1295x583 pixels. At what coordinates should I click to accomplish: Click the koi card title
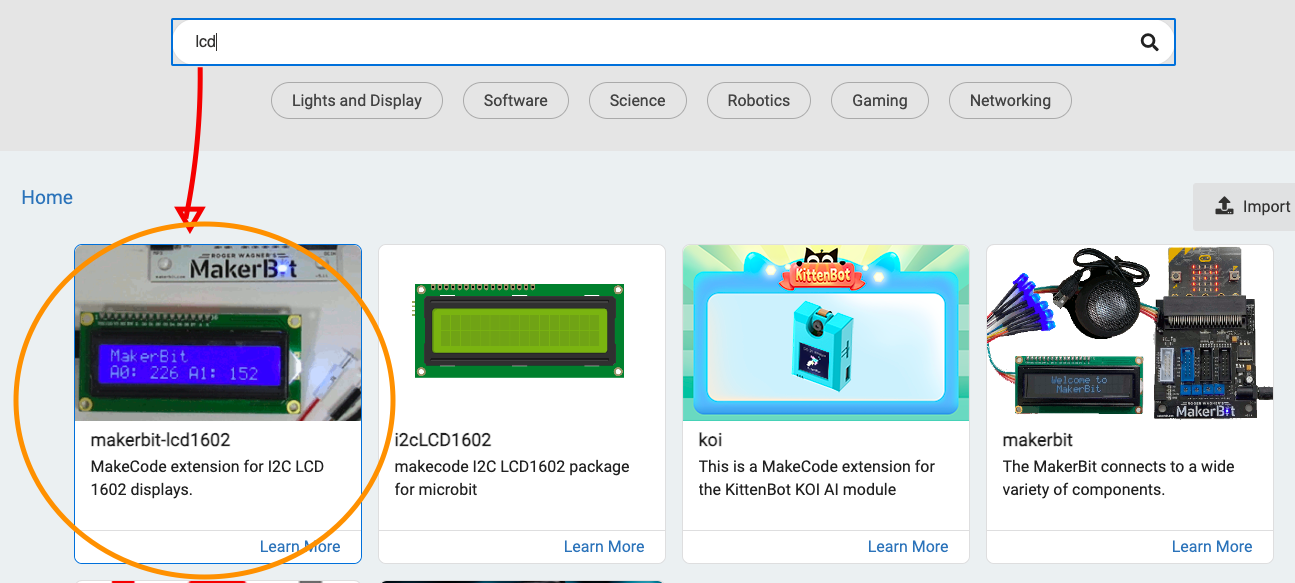click(710, 440)
